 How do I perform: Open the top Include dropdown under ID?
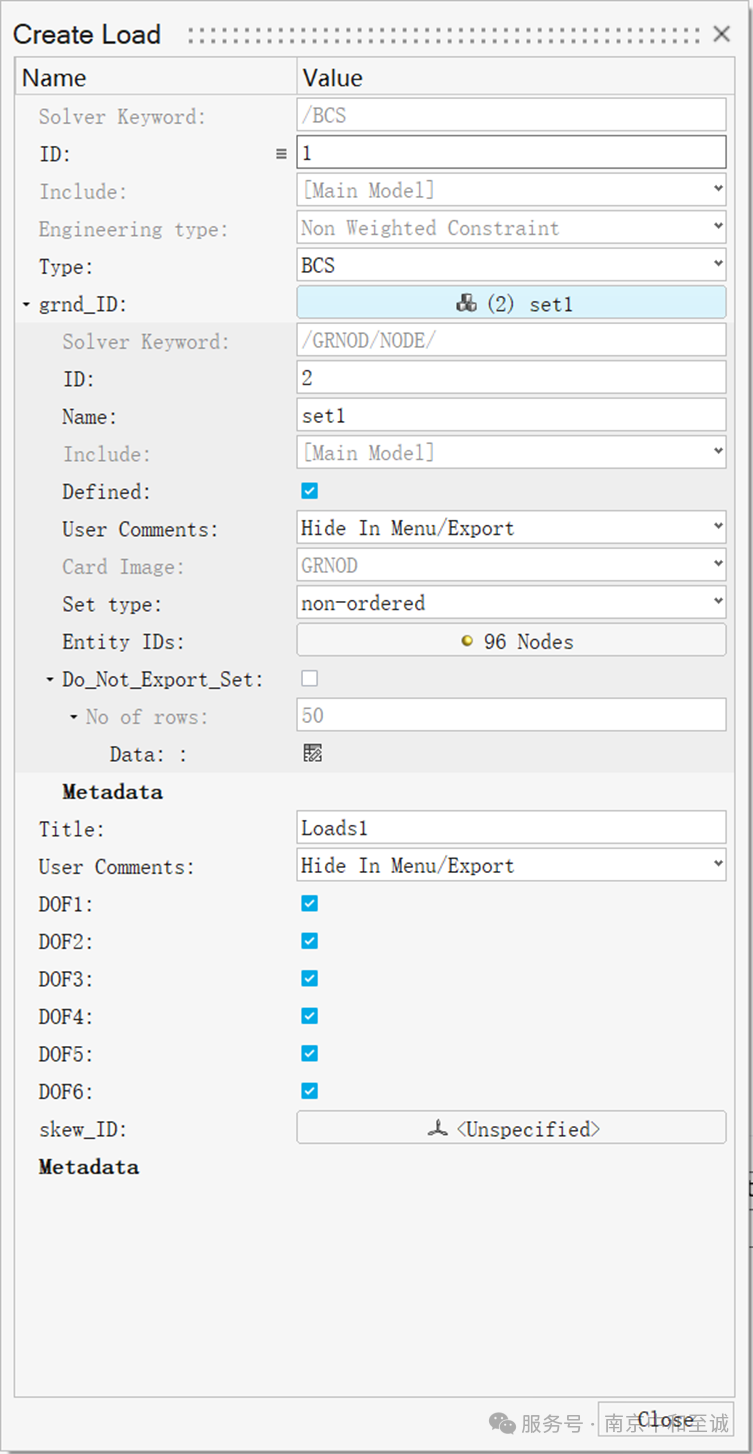(718, 190)
